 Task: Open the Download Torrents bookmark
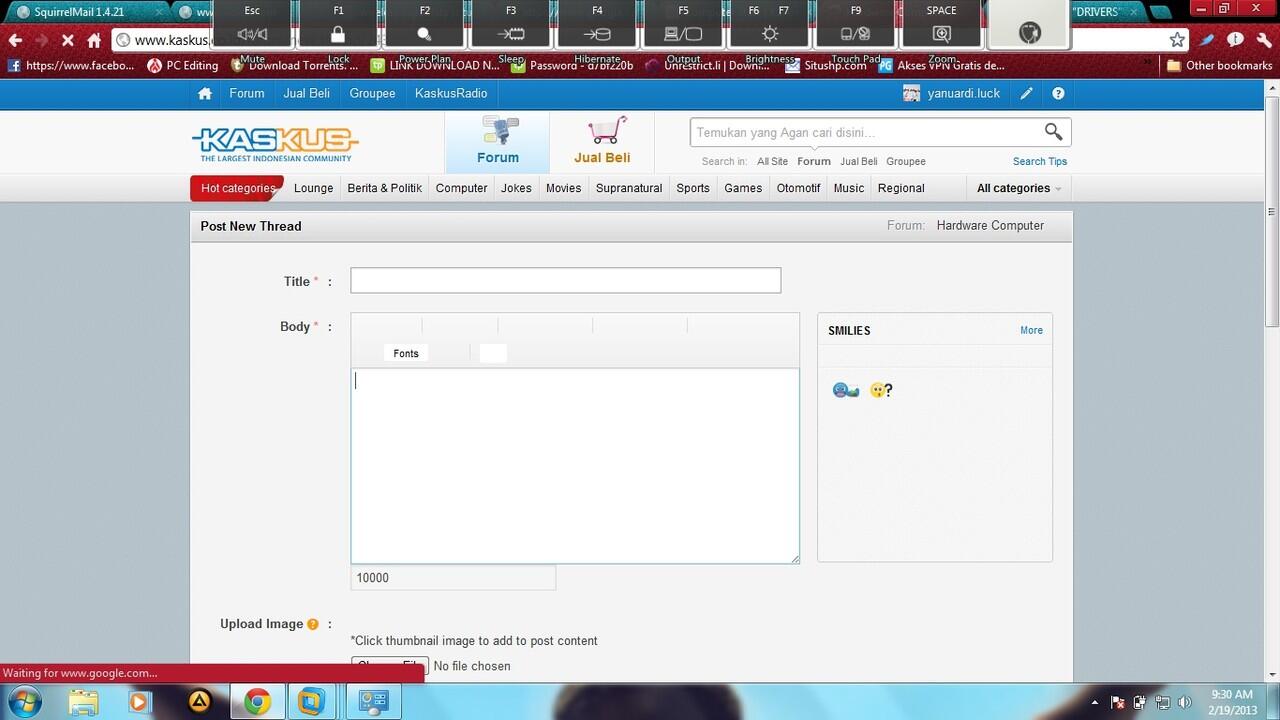(x=294, y=66)
